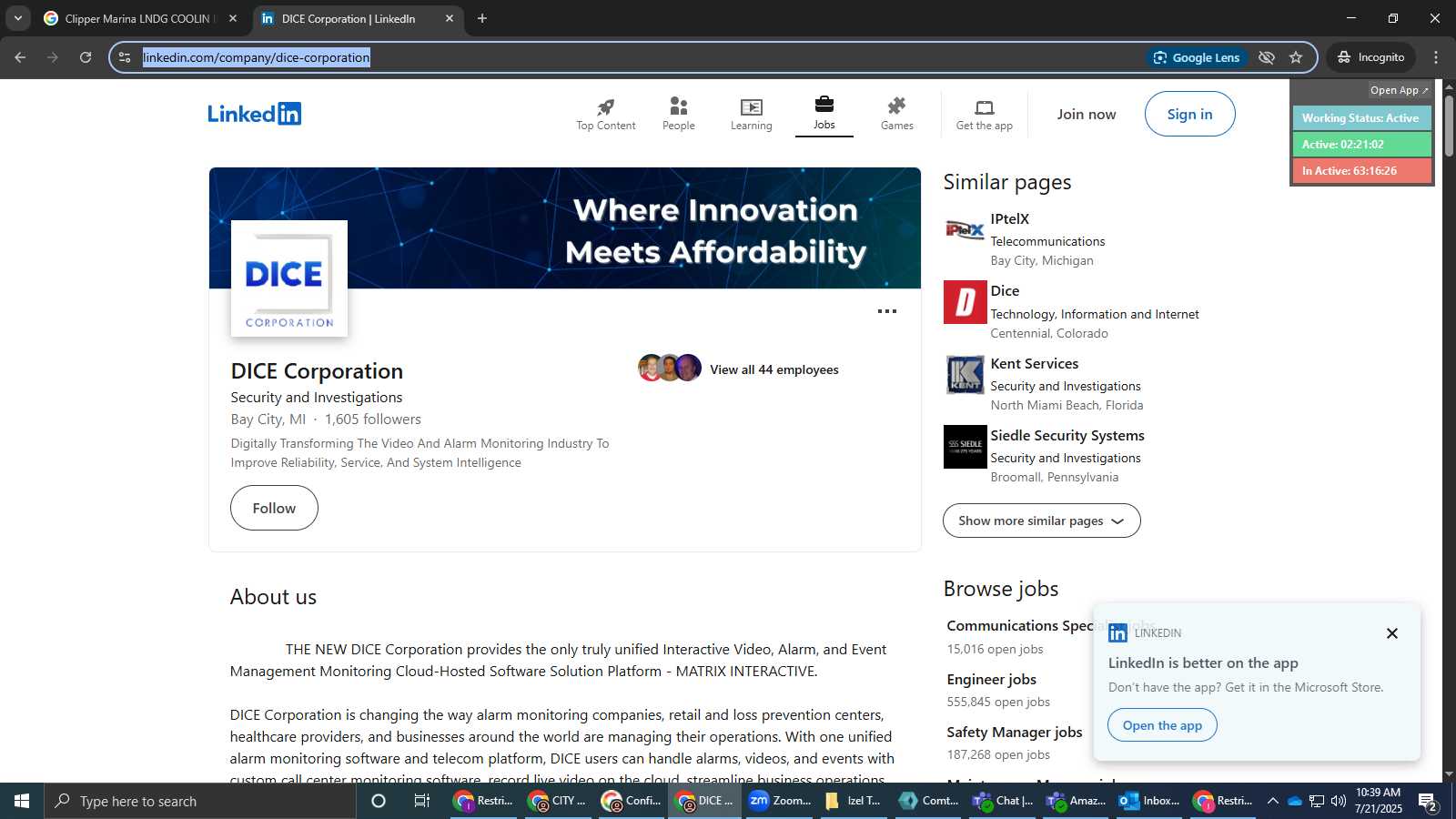Viewport: 1456px width, 819px height.
Task: Follow DICE Corporation
Action: (274, 508)
